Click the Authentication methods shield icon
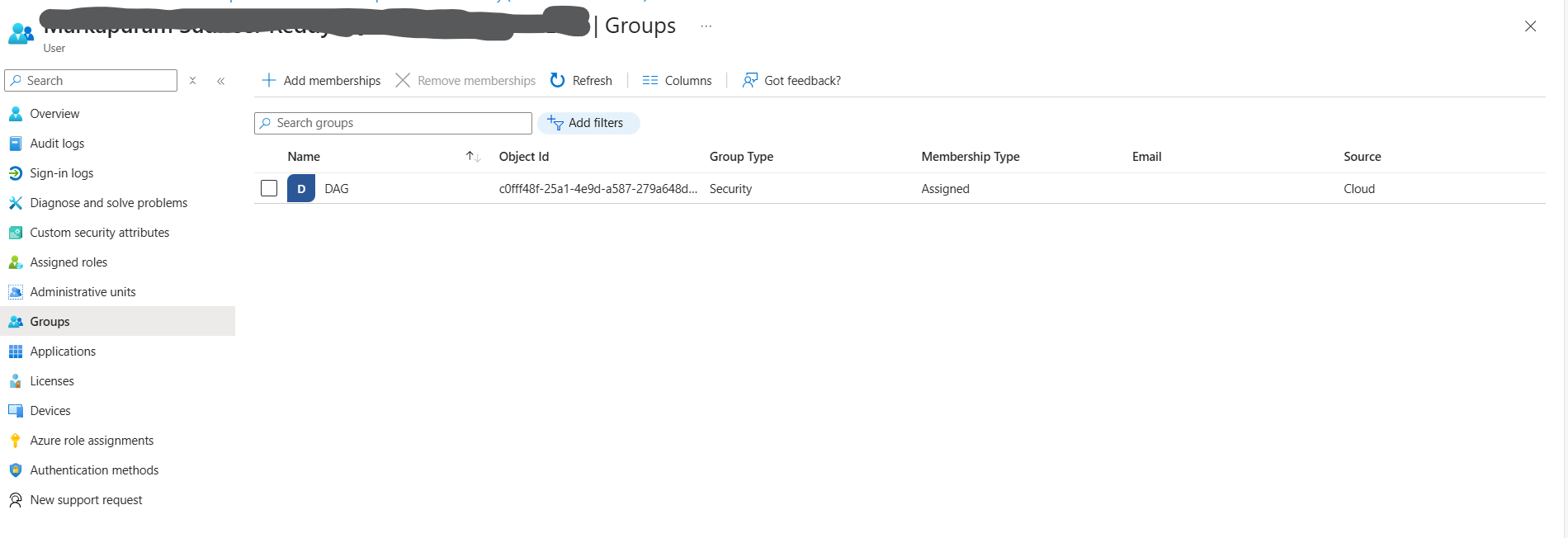Screen dimensions: 1568x538 coord(16,470)
